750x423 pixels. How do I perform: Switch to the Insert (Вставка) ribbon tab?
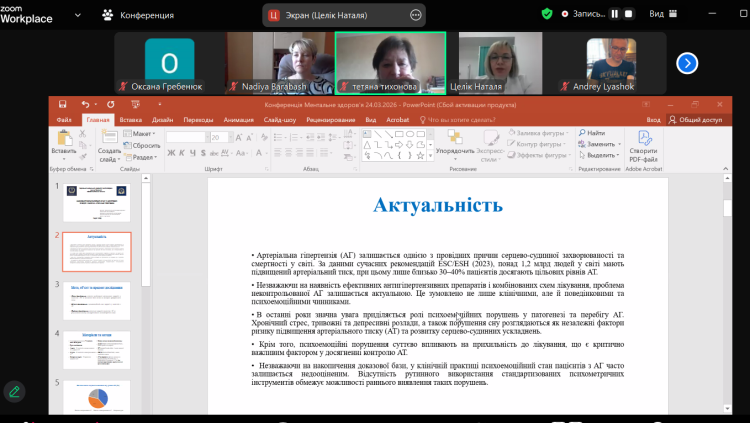[x=131, y=119]
